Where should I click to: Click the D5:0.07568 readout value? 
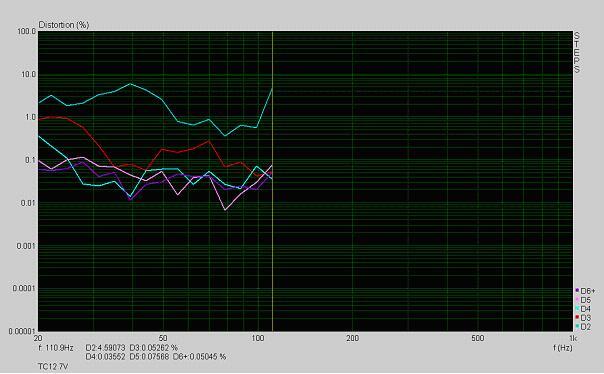149,357
